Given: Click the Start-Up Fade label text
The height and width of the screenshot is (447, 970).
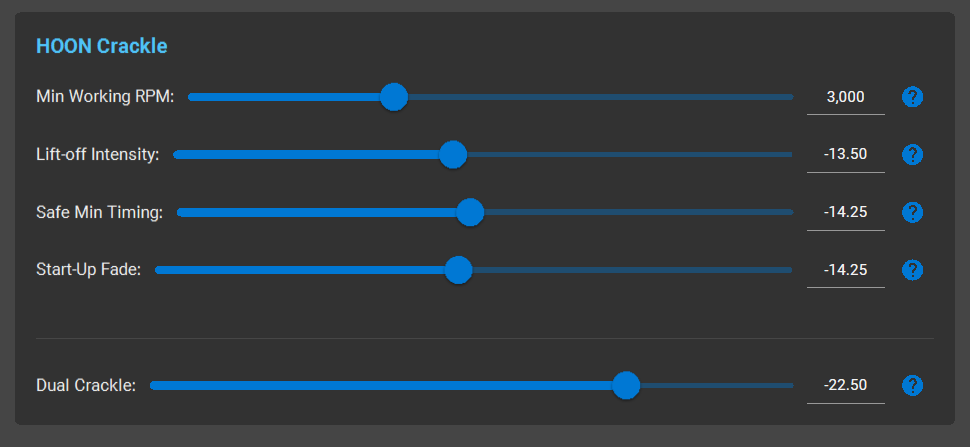Looking at the screenshot, I should coord(88,270).
